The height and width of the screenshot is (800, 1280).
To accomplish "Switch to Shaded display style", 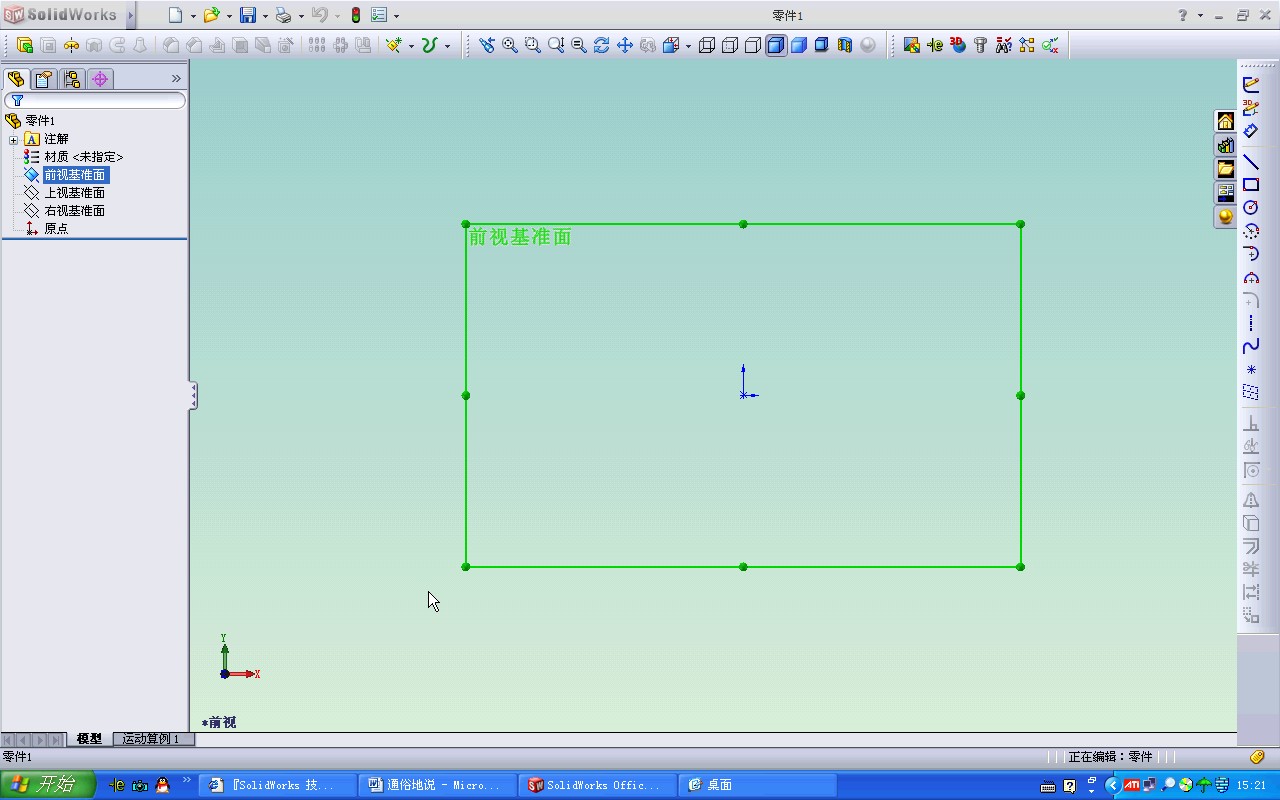I will pos(799,45).
